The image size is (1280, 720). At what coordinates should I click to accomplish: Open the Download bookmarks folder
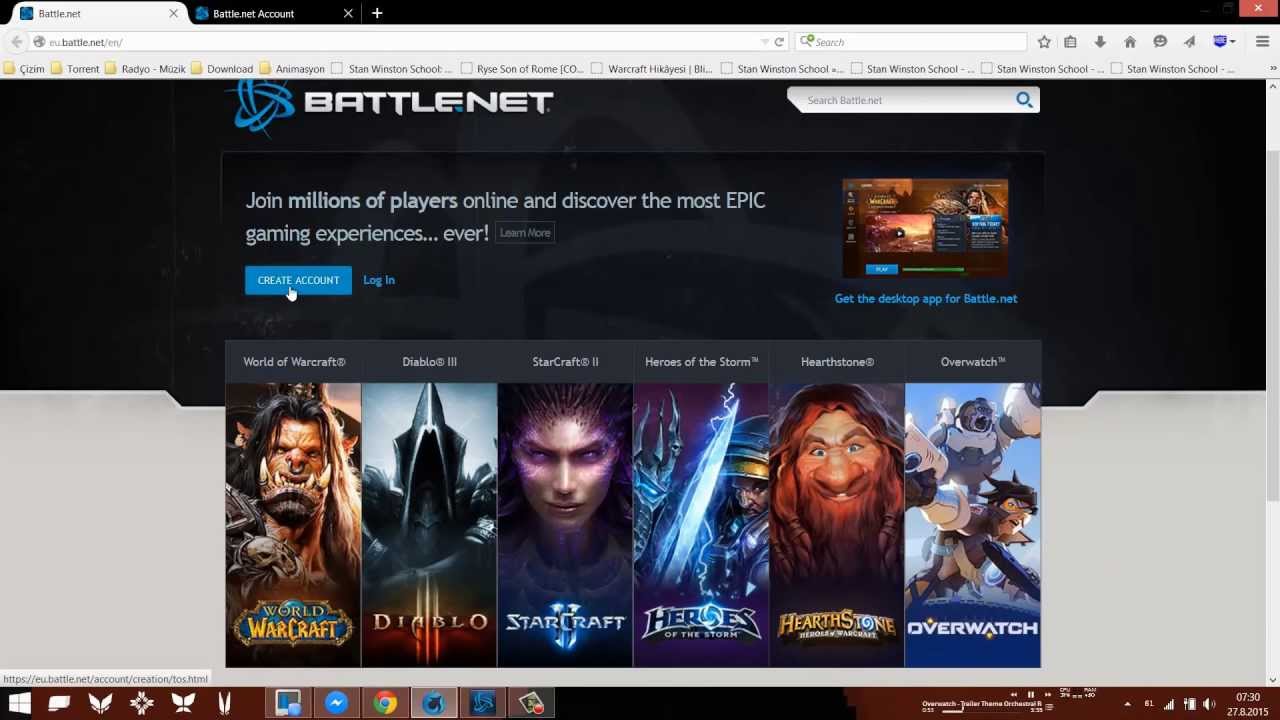(222, 69)
